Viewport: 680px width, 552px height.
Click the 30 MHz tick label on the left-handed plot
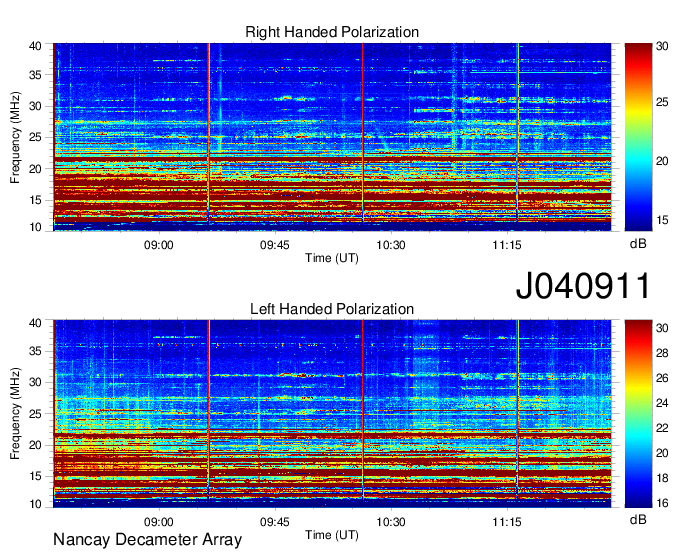pos(35,382)
